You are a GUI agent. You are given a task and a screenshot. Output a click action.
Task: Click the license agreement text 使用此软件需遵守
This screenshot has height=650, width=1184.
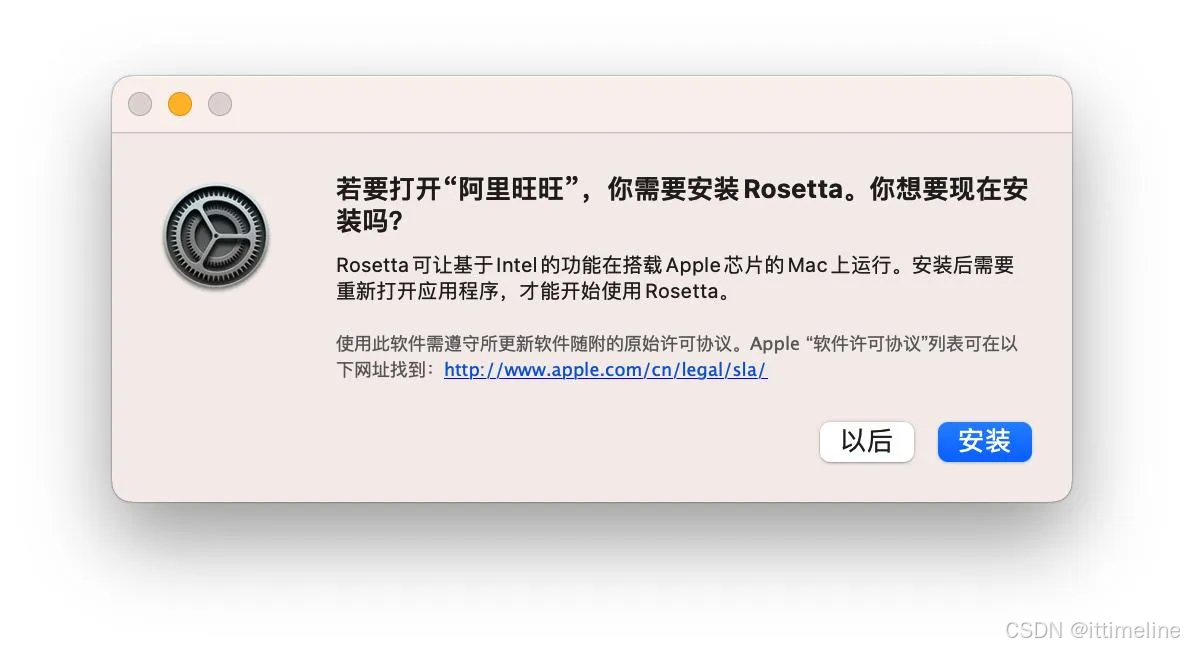coord(676,356)
